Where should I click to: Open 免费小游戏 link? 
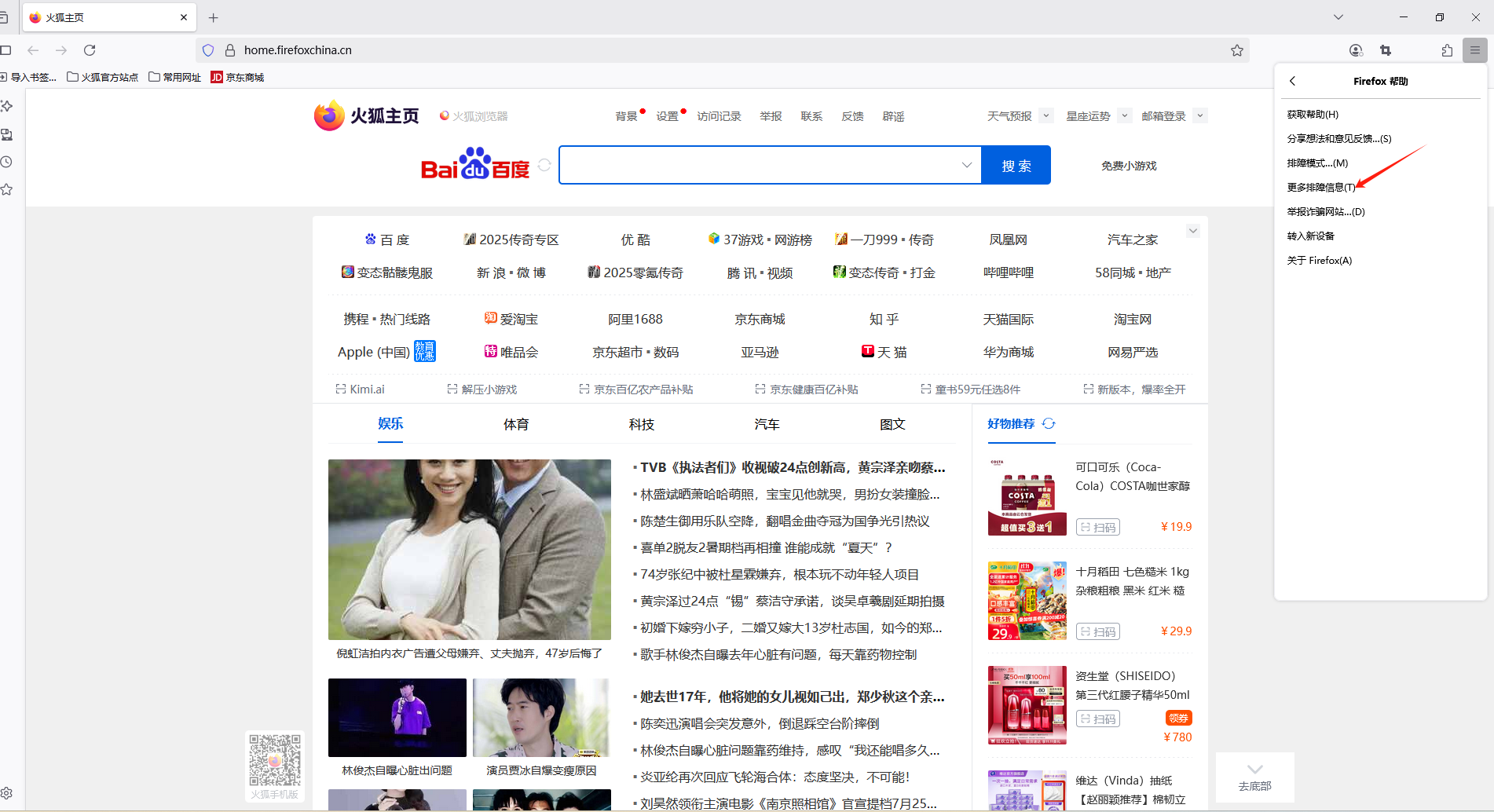pos(1129,166)
